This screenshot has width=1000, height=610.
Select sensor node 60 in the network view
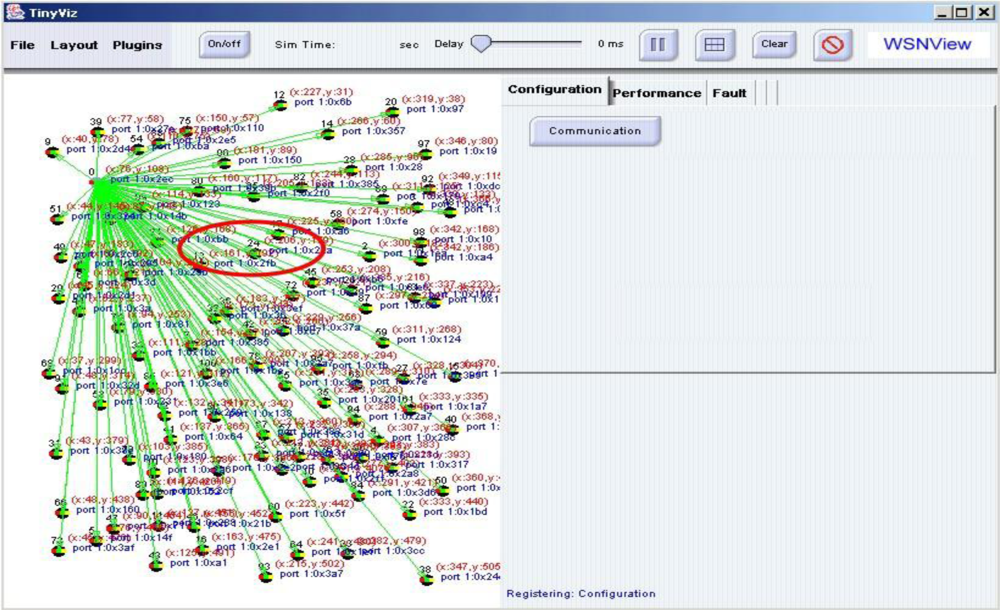coord(275,516)
